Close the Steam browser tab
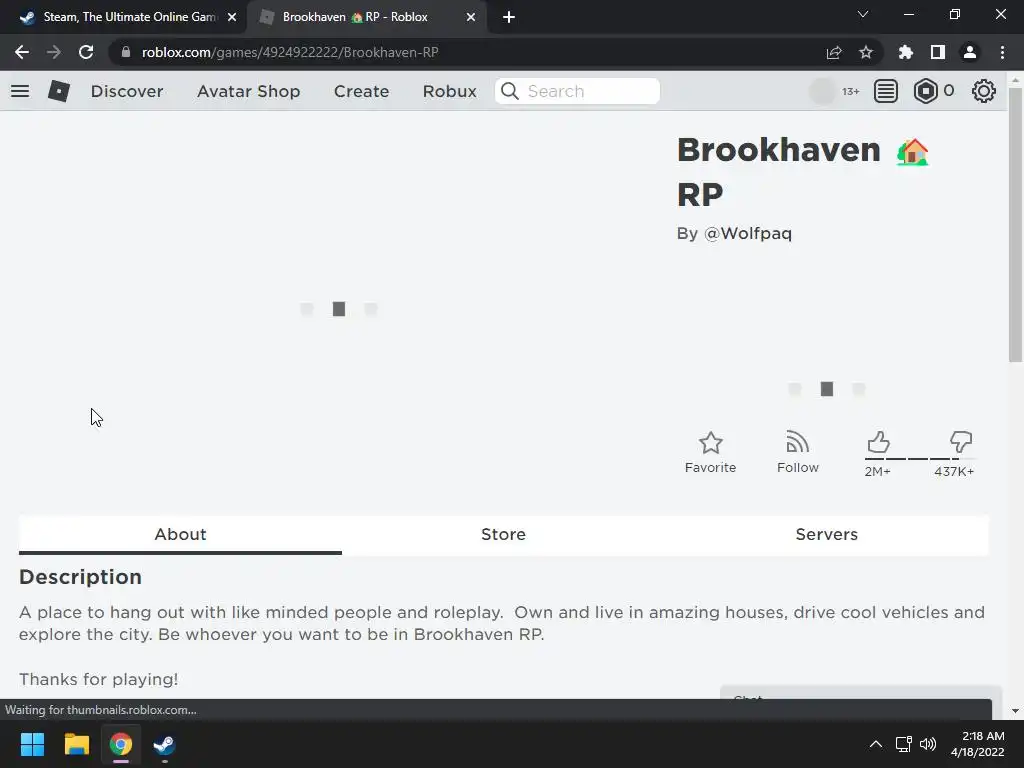The image size is (1024, 768). [x=232, y=17]
